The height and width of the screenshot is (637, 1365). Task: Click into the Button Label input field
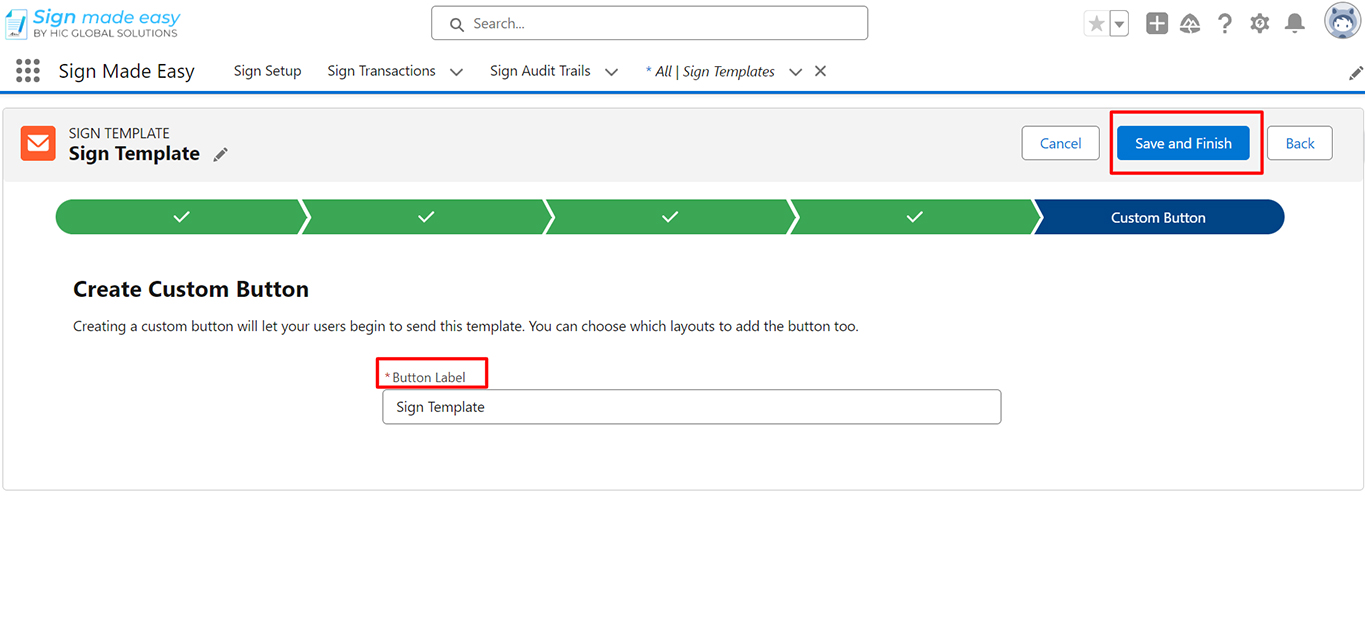tap(691, 407)
